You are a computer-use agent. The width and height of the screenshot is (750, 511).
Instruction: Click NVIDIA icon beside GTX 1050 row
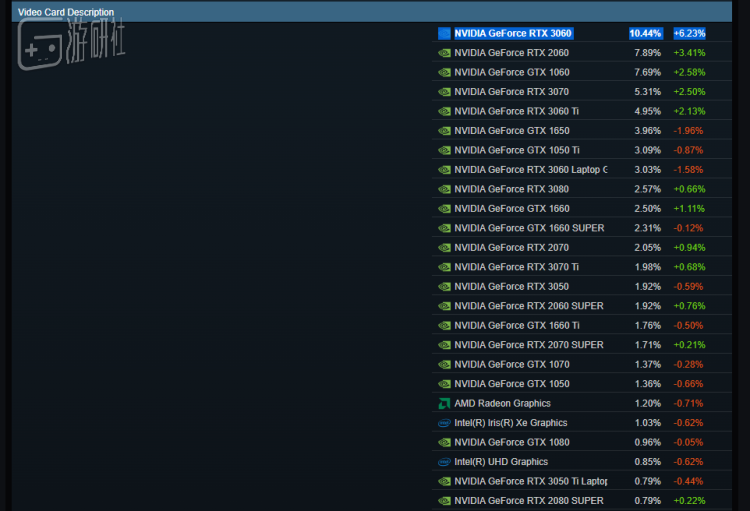point(444,384)
